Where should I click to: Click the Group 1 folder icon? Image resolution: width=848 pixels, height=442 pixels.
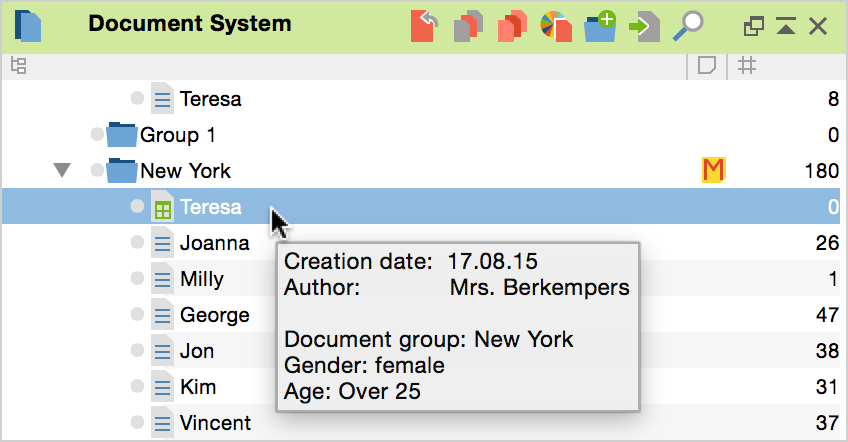[x=122, y=135]
